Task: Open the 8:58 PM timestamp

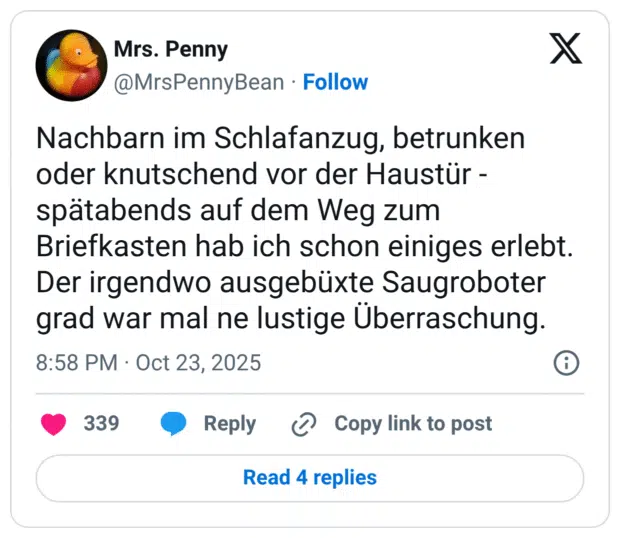Action: coord(76,362)
